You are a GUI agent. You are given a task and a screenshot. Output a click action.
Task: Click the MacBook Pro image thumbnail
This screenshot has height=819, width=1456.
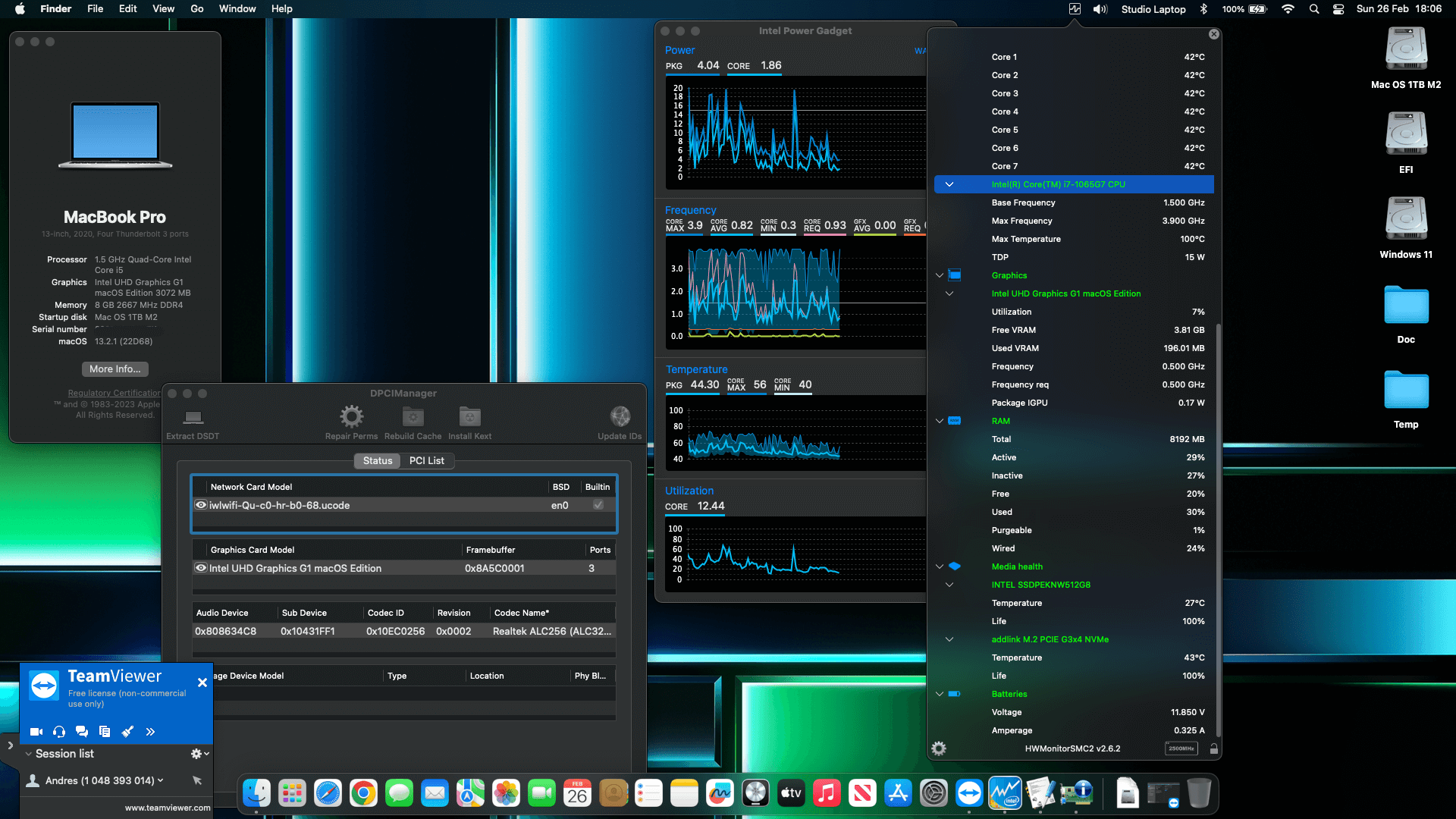115,135
